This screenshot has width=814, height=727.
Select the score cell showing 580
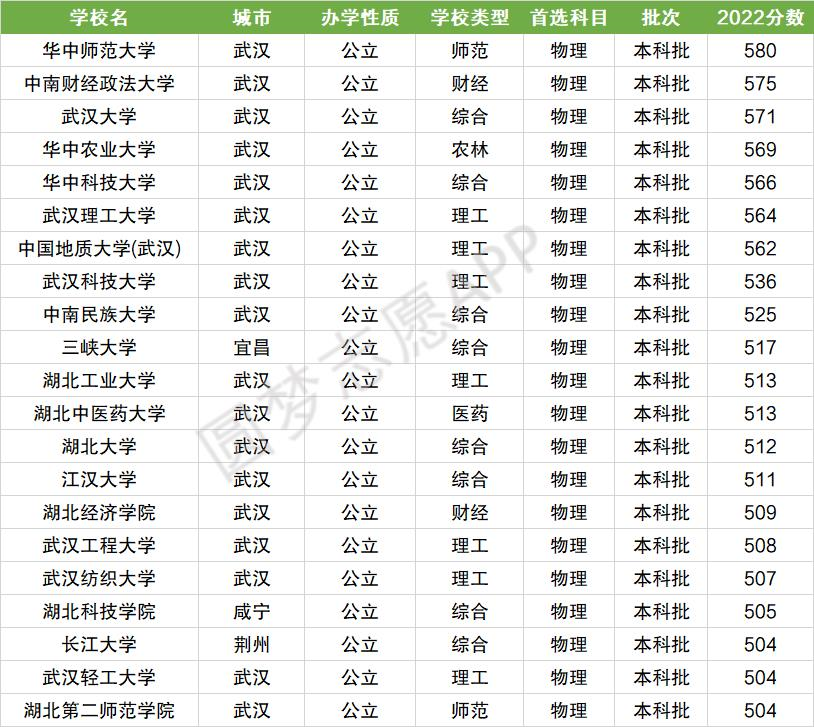point(760,51)
